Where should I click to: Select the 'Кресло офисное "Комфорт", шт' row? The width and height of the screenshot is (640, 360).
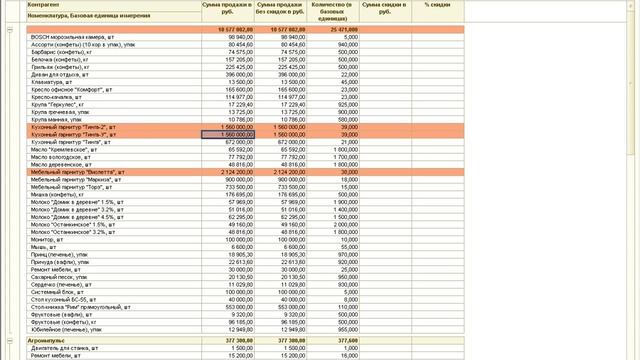coord(245,89)
